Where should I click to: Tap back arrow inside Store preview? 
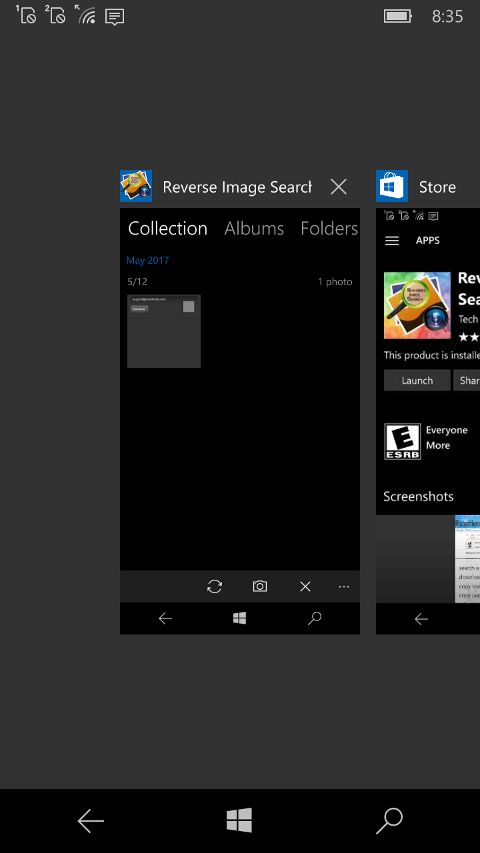coord(421,619)
